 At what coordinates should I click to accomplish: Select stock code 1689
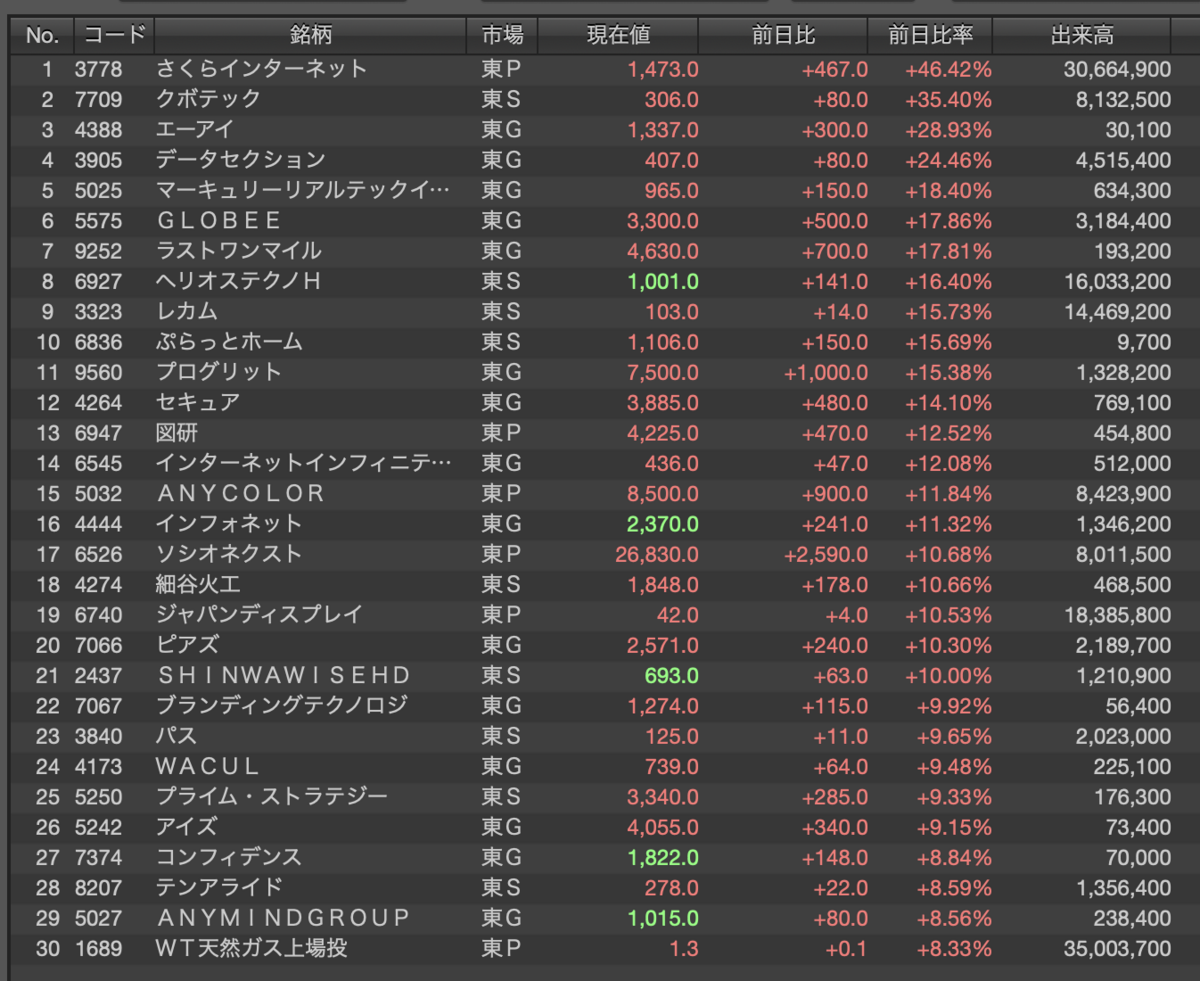[x=98, y=948]
